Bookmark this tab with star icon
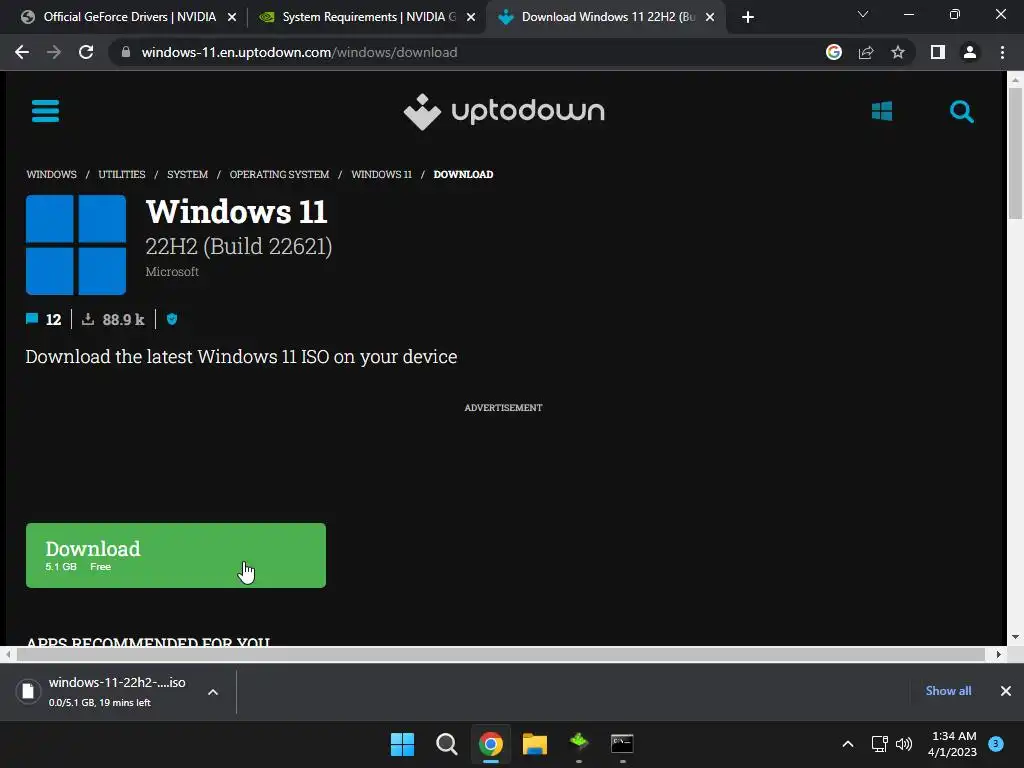This screenshot has width=1024, height=768. 898,52
